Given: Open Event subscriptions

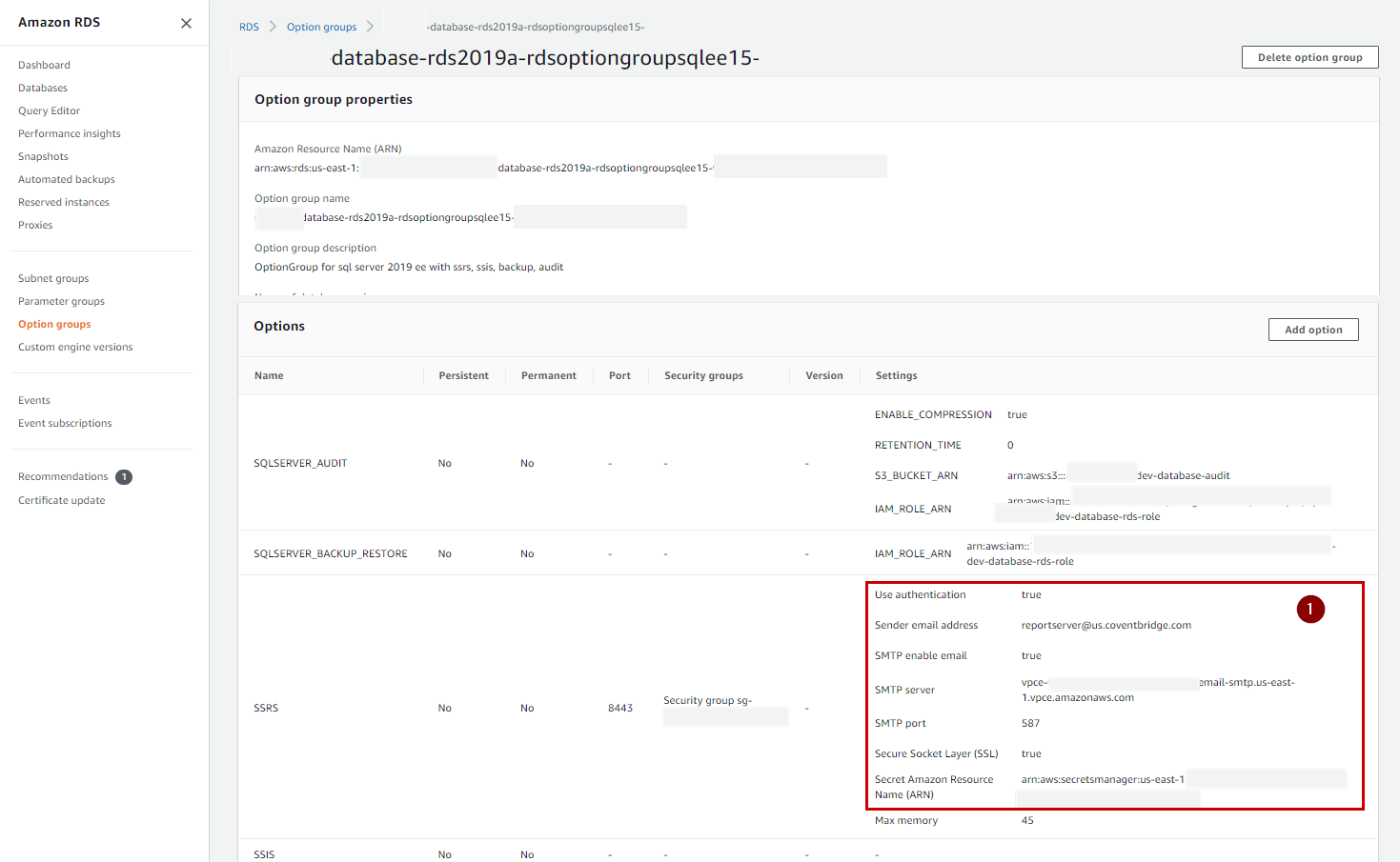Looking at the screenshot, I should point(64,422).
